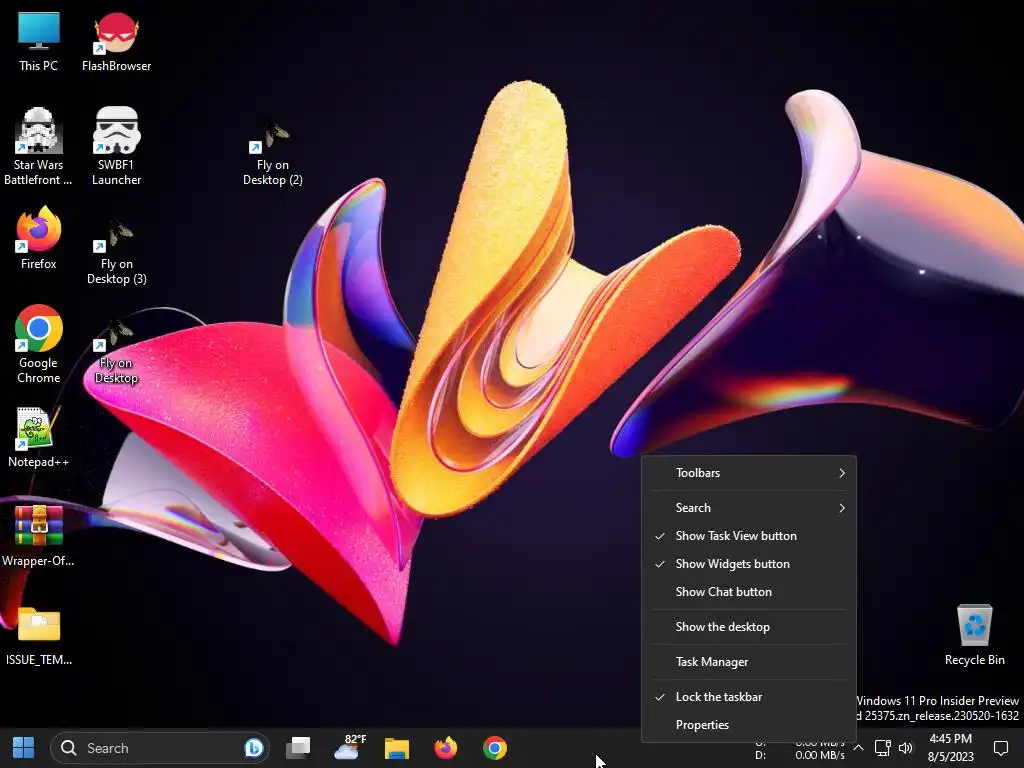Viewport: 1024px width, 768px height.
Task: Open Properties from context menu
Action: point(748,725)
